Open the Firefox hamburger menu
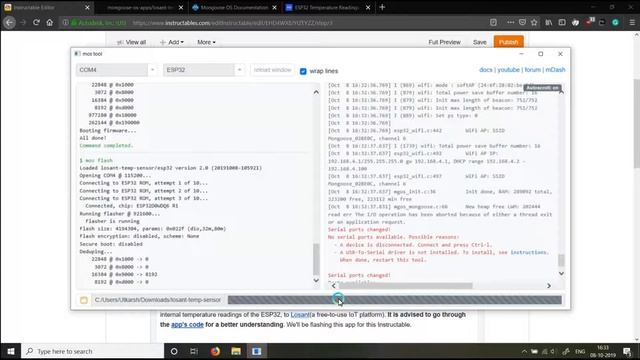This screenshot has height=360, width=640. tap(632, 22)
